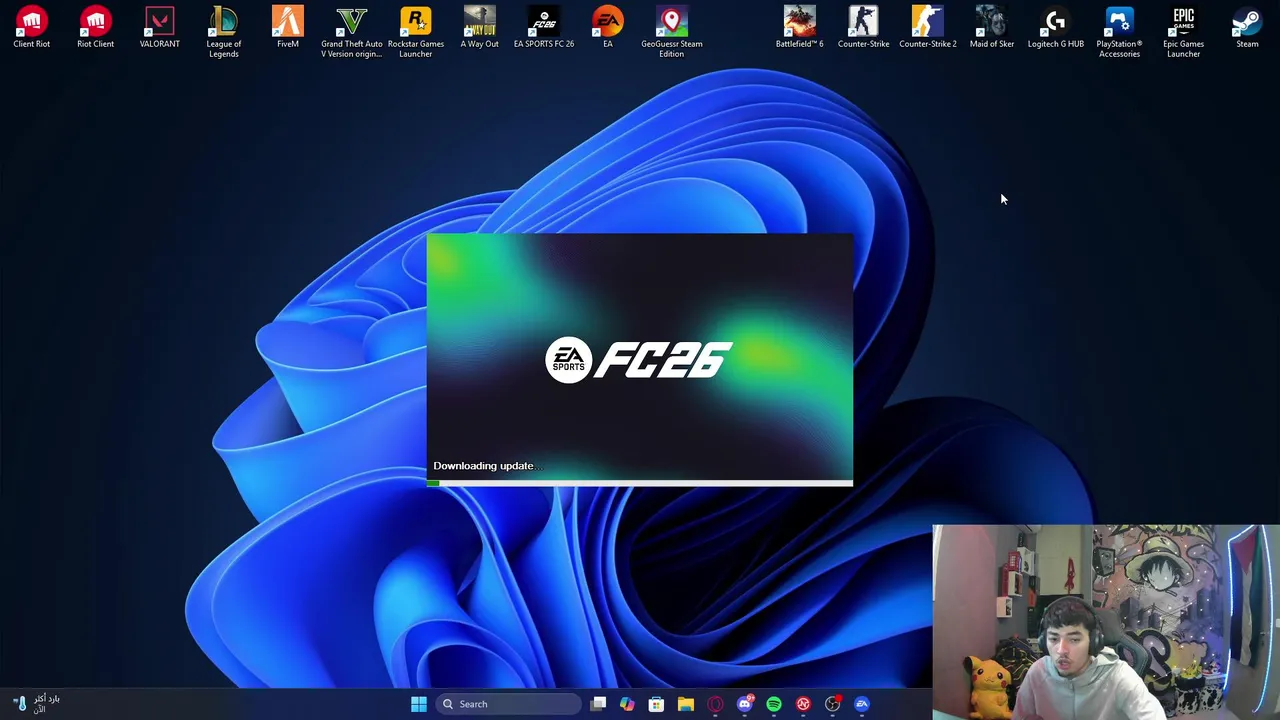This screenshot has width=1280, height=720.
Task: Select the Grand Theft Auto V desktop icon
Action: pos(352,32)
